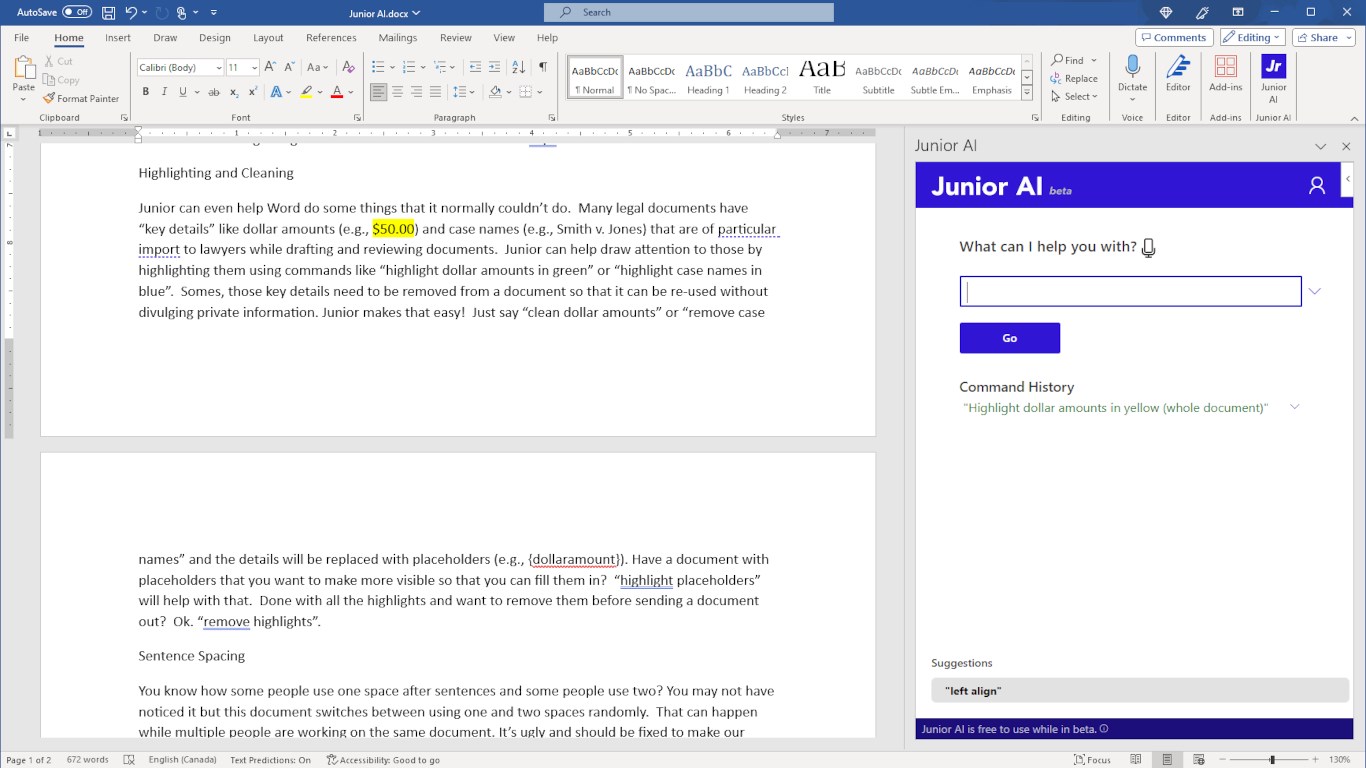Click the Go button in Junior AI
1366x768 pixels.
pos(1010,338)
